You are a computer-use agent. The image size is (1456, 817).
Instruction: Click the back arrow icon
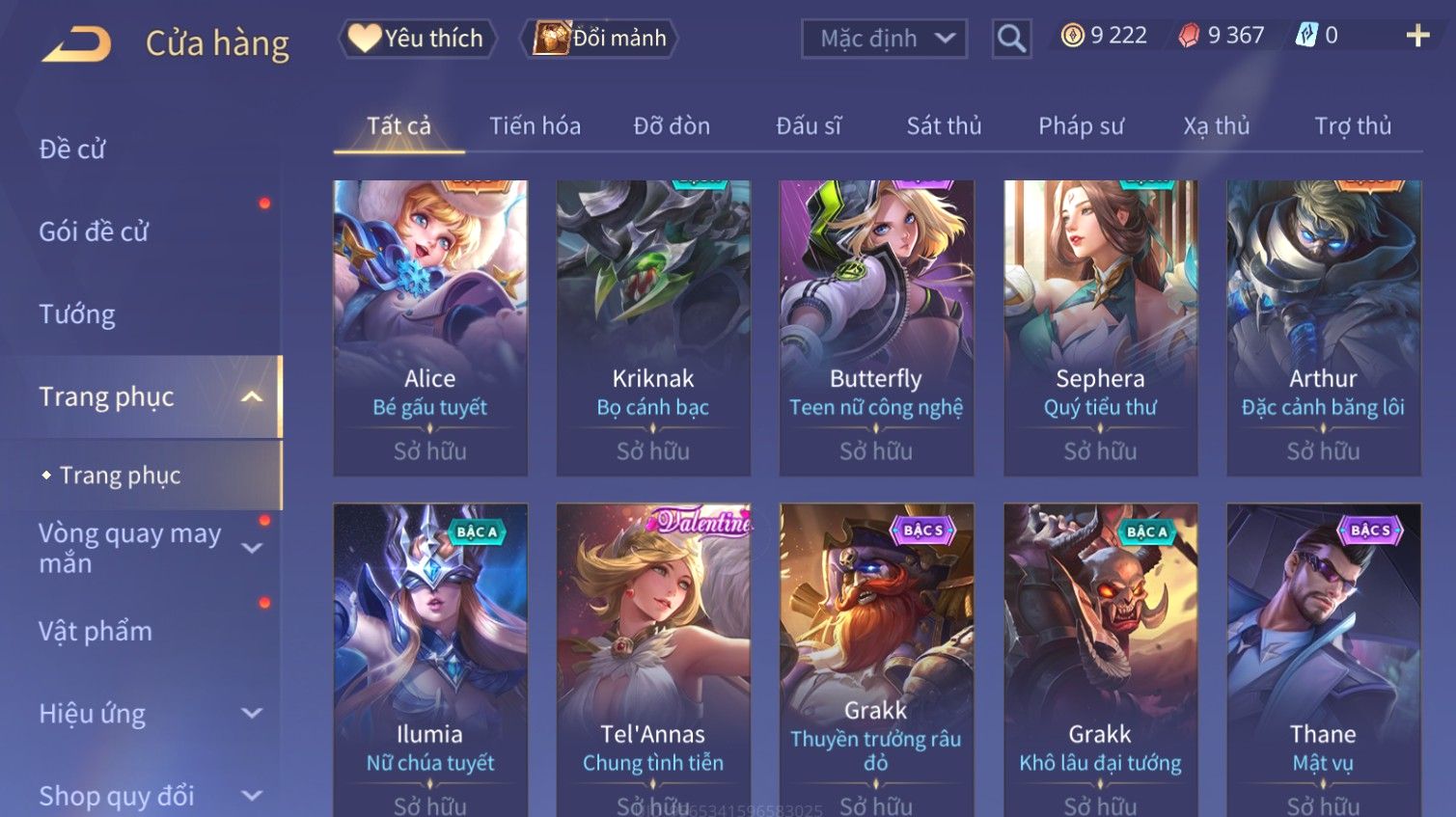76,44
